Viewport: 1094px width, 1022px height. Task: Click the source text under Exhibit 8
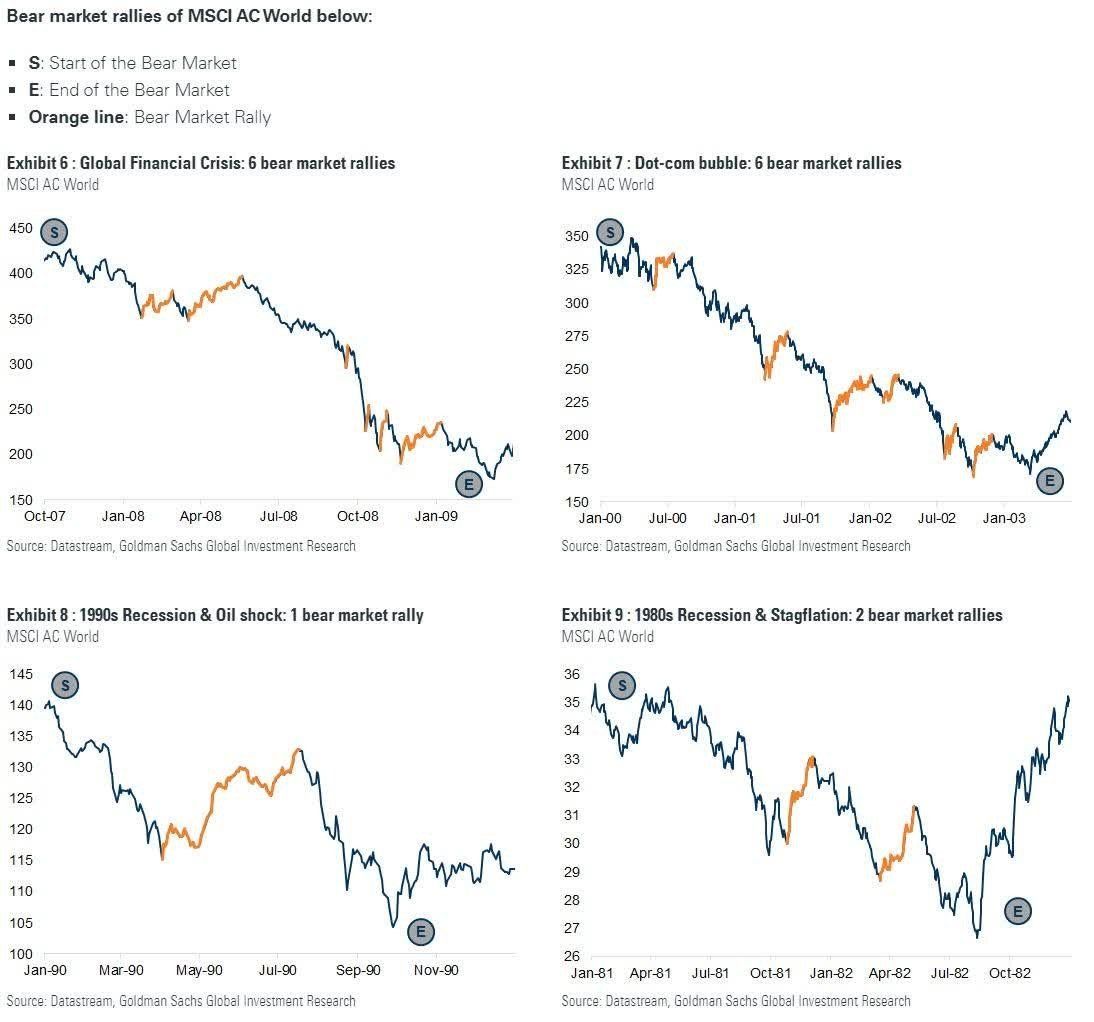pyautogui.click(x=181, y=1001)
